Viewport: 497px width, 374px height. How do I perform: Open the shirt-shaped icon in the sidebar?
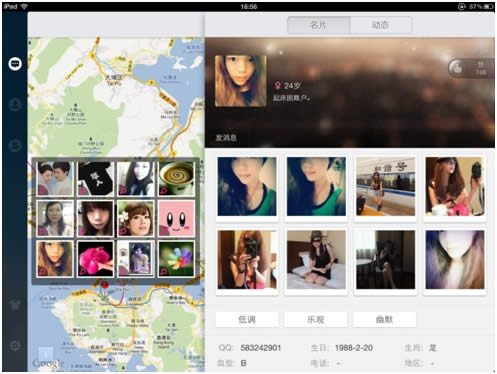click(15, 304)
